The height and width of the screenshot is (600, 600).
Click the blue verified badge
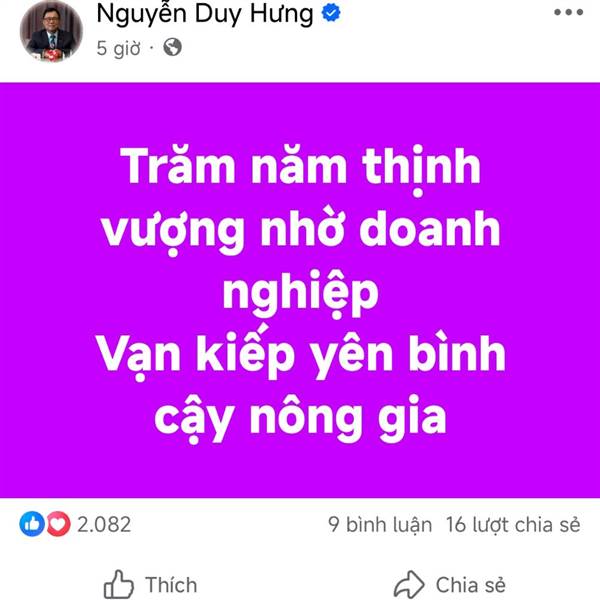pos(331,13)
